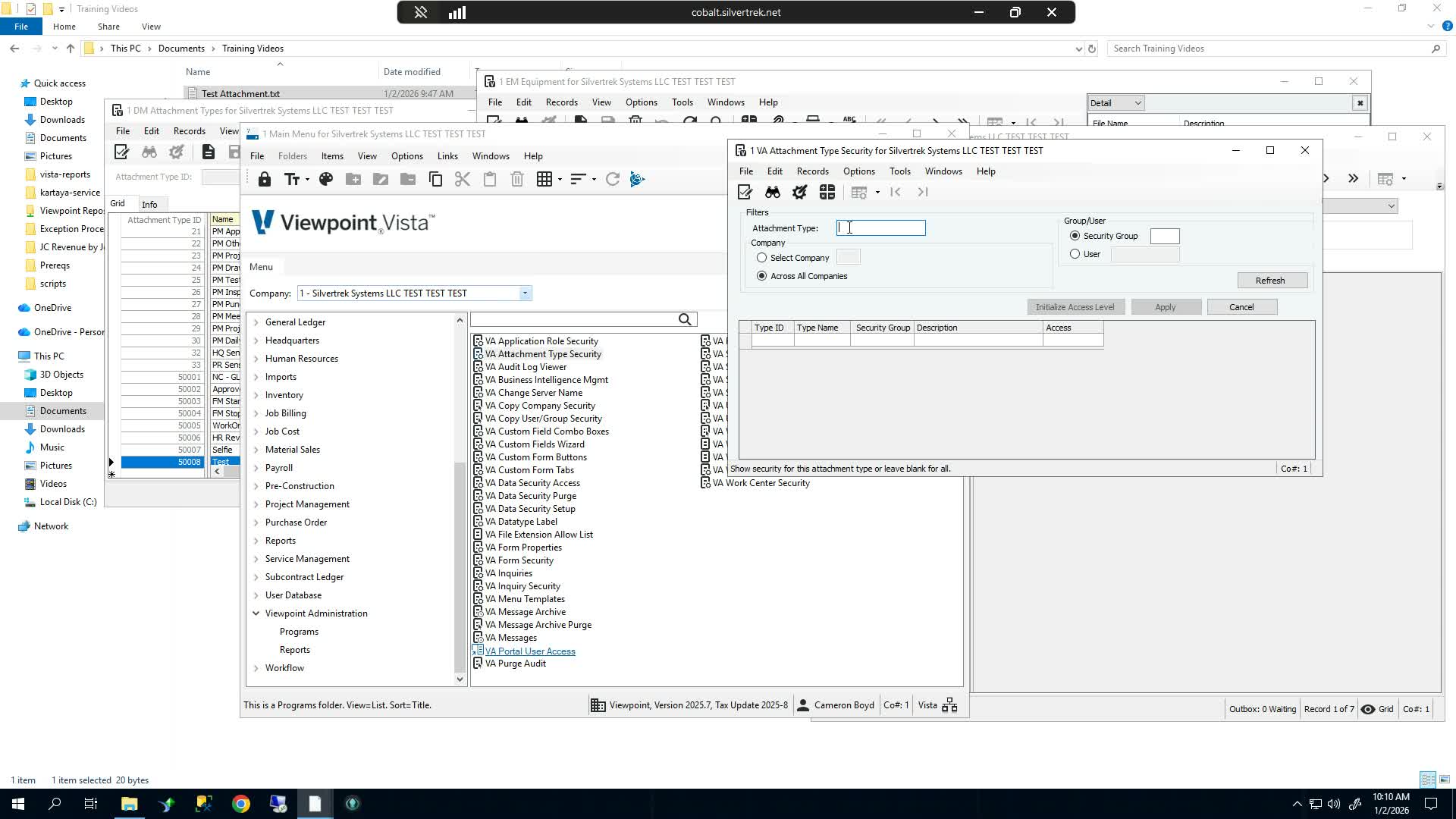Click the new folder icon
This screenshot has width=1456, height=819.
(353, 179)
